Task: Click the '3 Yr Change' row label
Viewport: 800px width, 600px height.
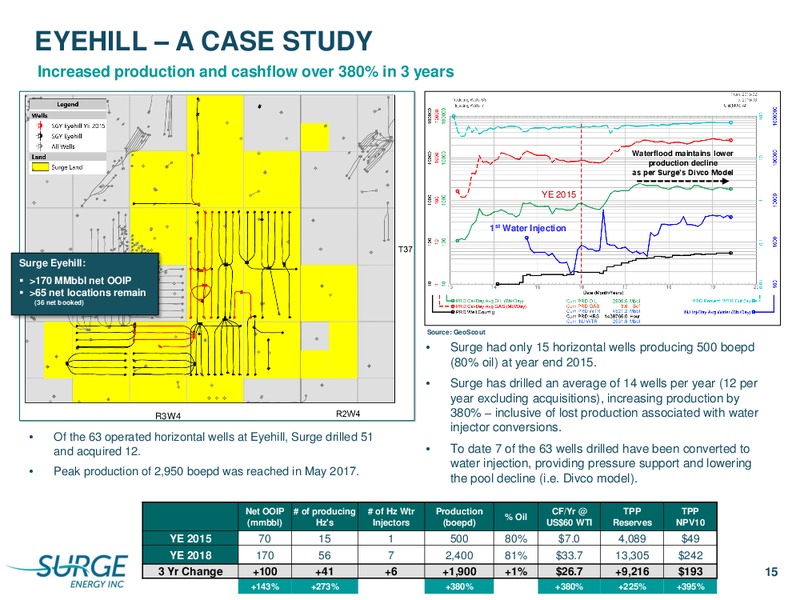Action: [x=190, y=571]
